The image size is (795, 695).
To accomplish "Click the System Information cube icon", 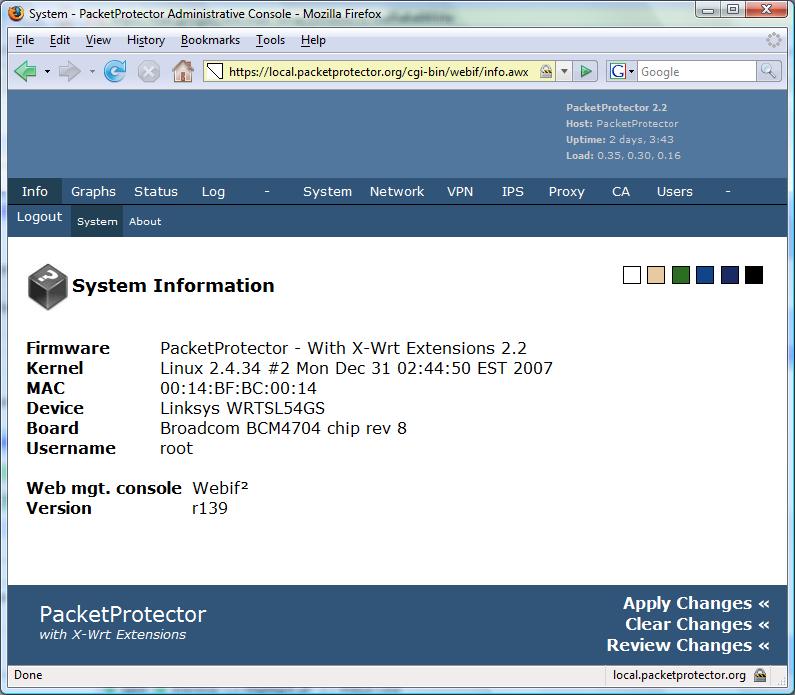I will pyautogui.click(x=47, y=286).
